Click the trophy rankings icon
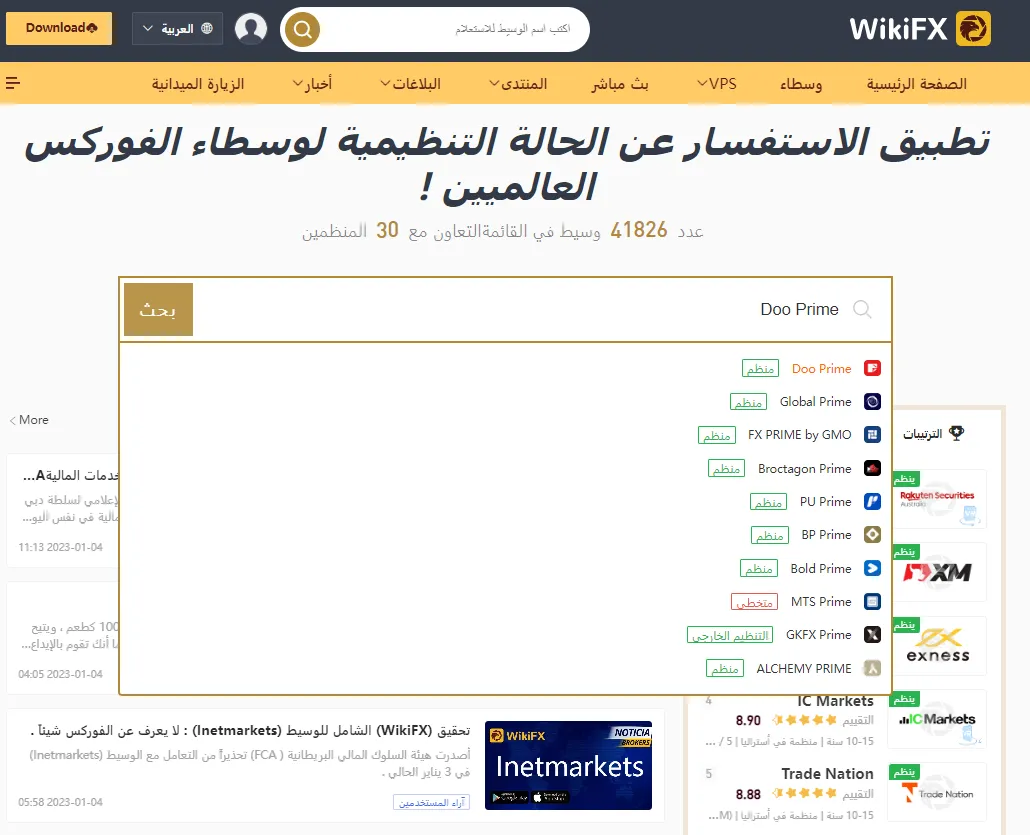The width and height of the screenshot is (1030, 835). [x=956, y=434]
